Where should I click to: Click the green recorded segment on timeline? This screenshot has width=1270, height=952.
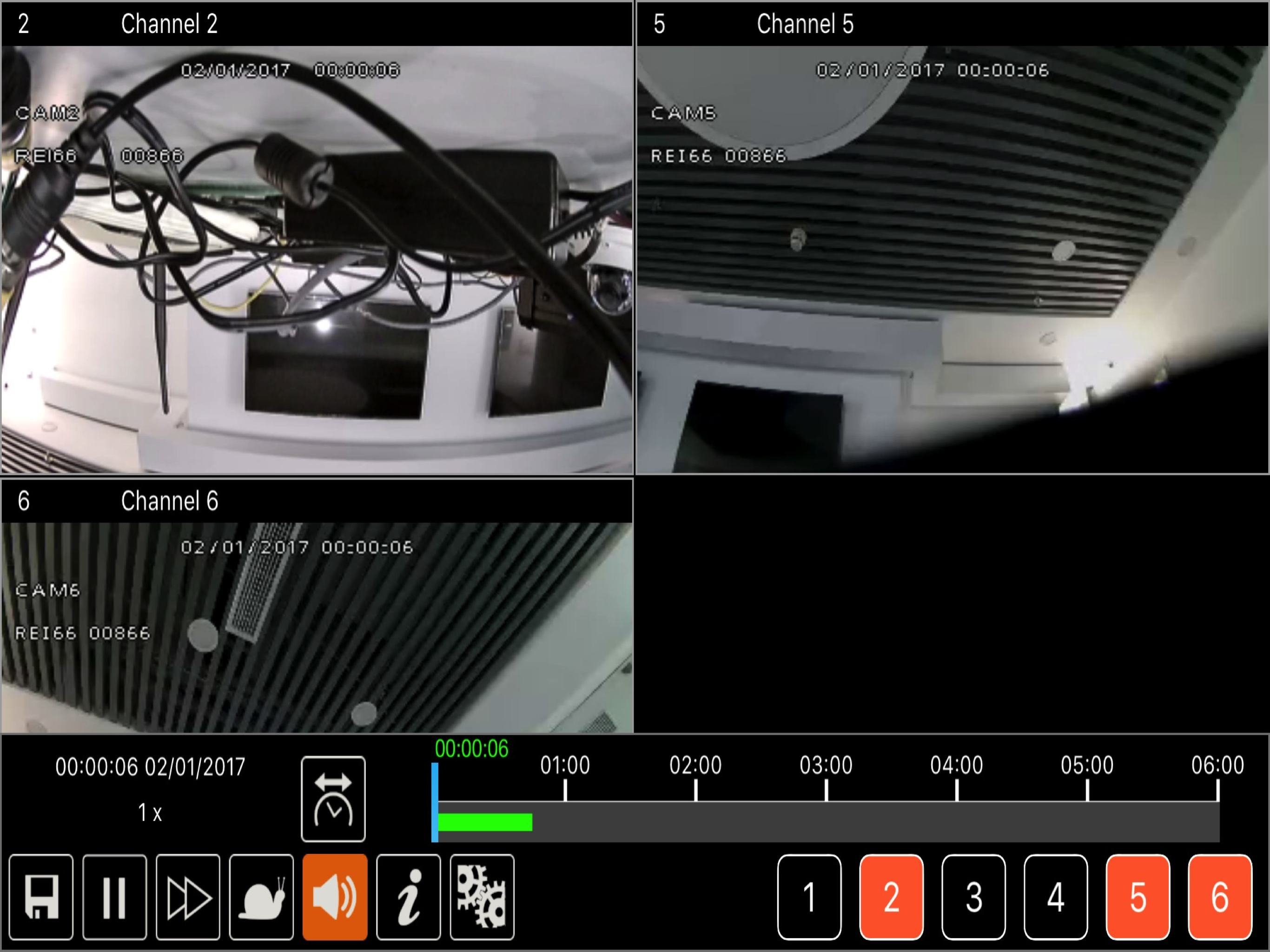tap(485, 822)
